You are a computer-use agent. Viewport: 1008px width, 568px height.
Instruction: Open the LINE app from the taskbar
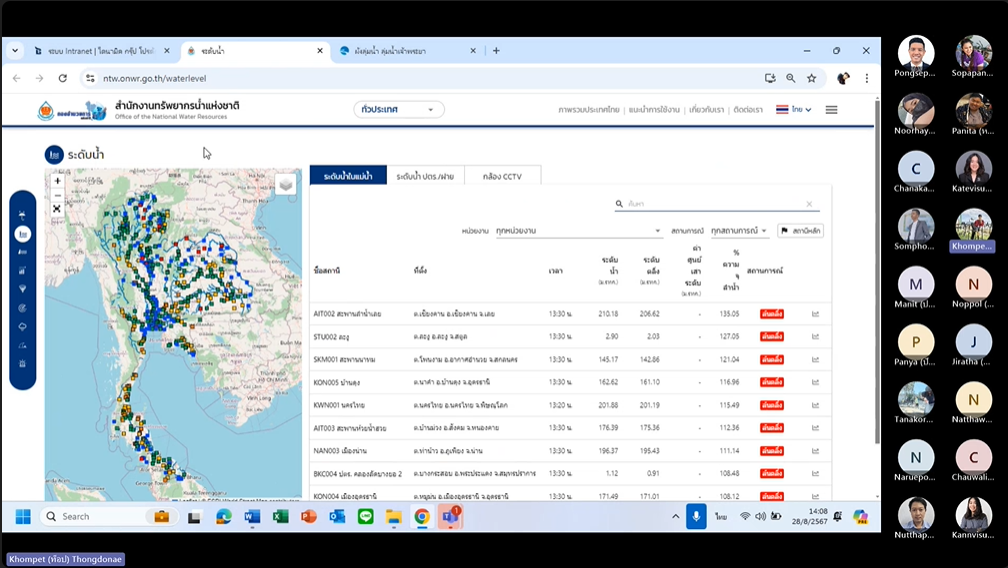point(366,517)
